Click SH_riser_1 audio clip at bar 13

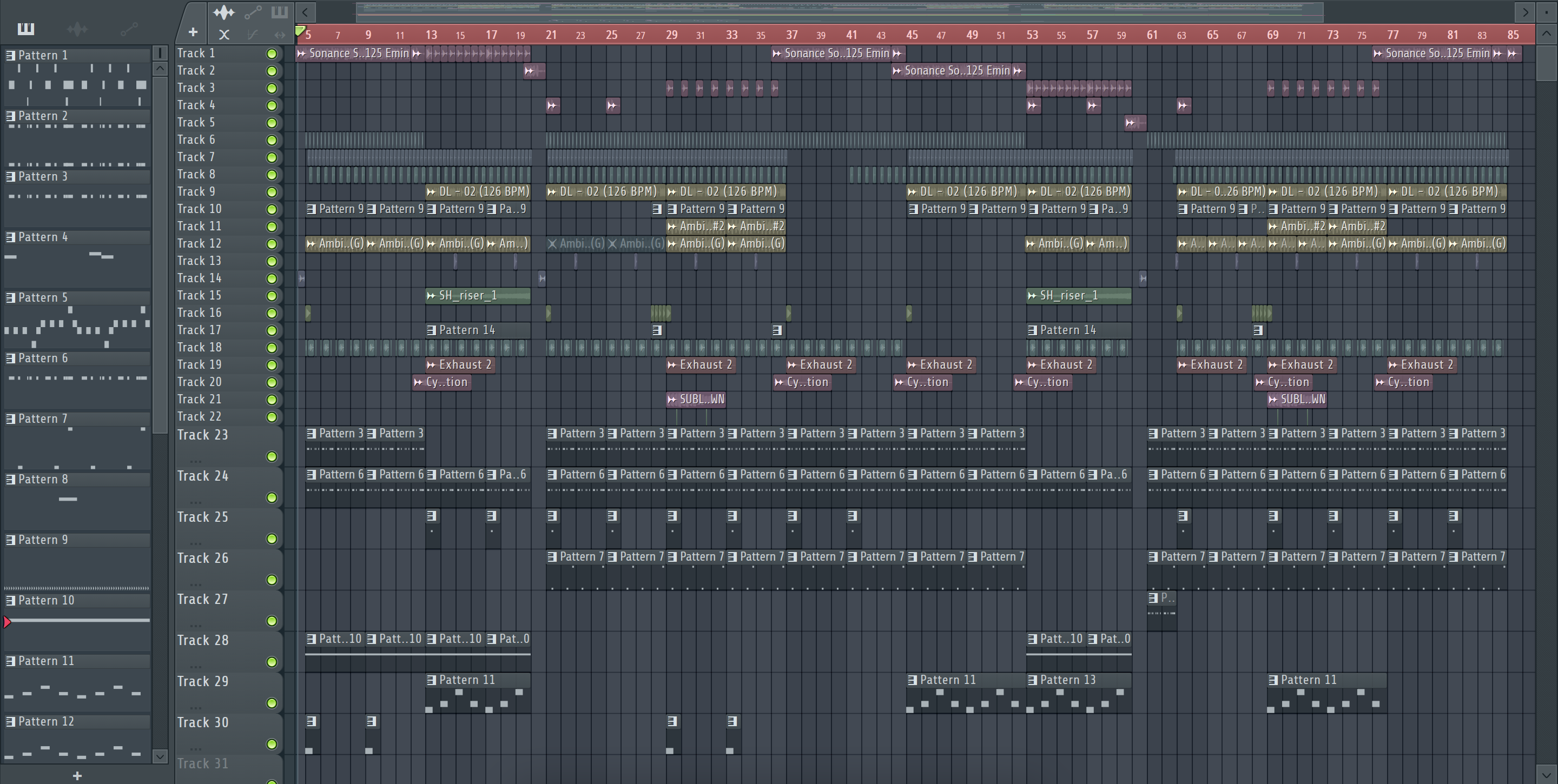tap(478, 296)
